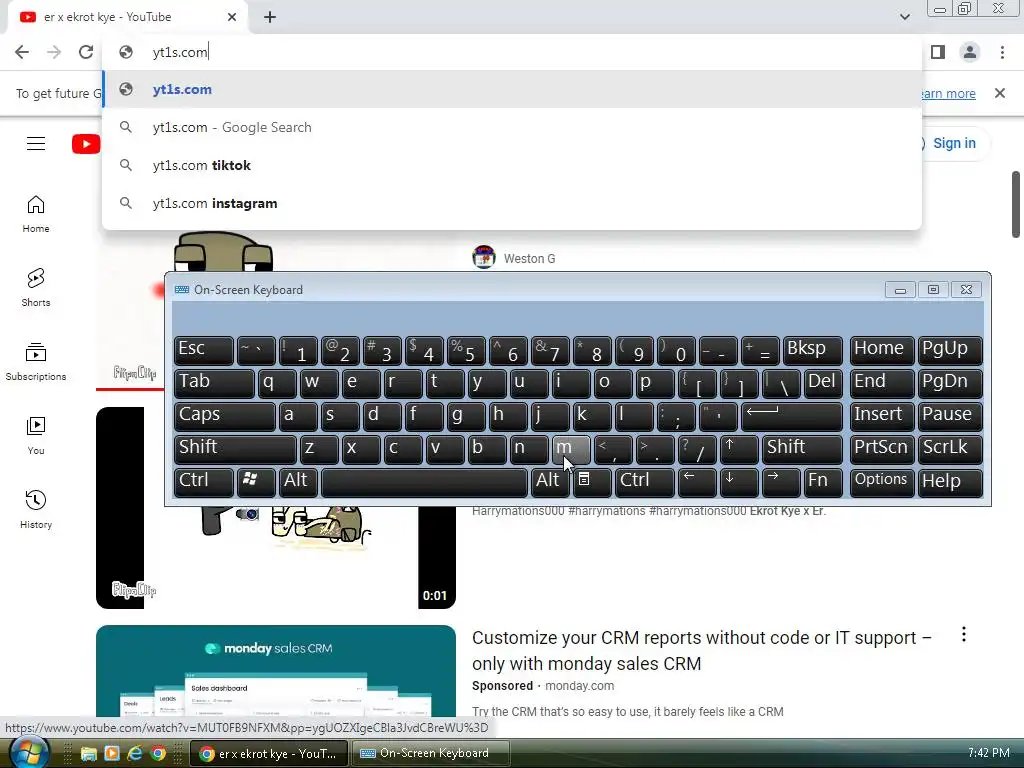Toggle Caps on the On-Screen Keyboard
Viewport: 1024px width, 768px height.
click(x=225, y=416)
